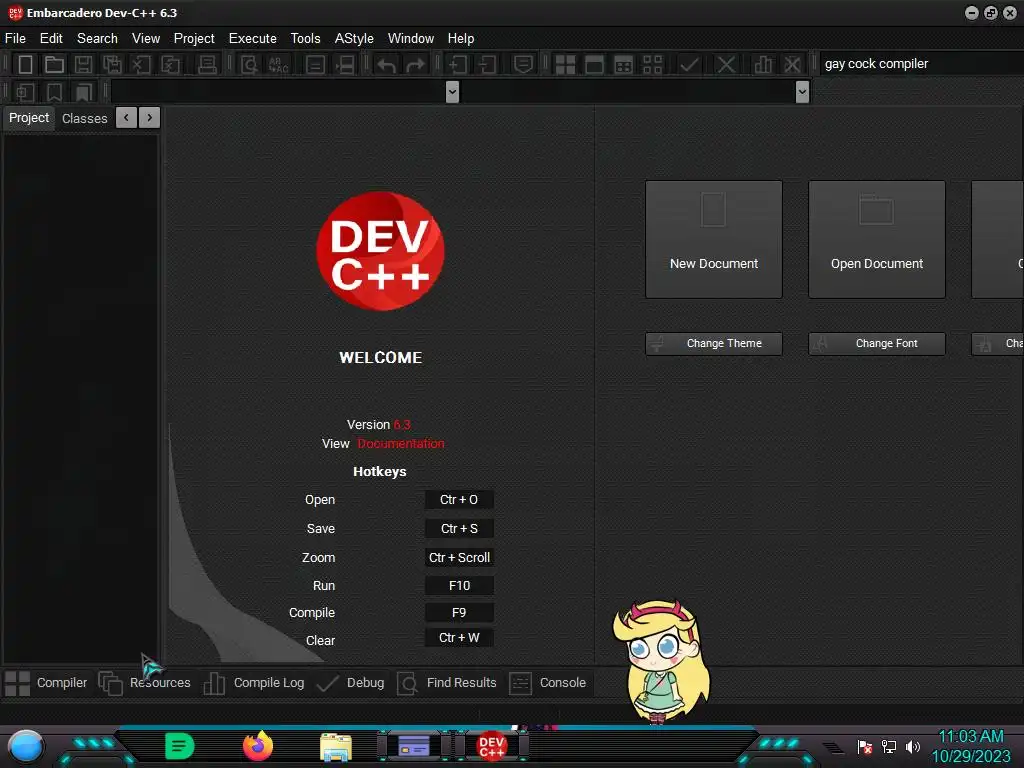Click the Close All files toolbar icon
This screenshot has height=768, width=1024.
[x=170, y=64]
